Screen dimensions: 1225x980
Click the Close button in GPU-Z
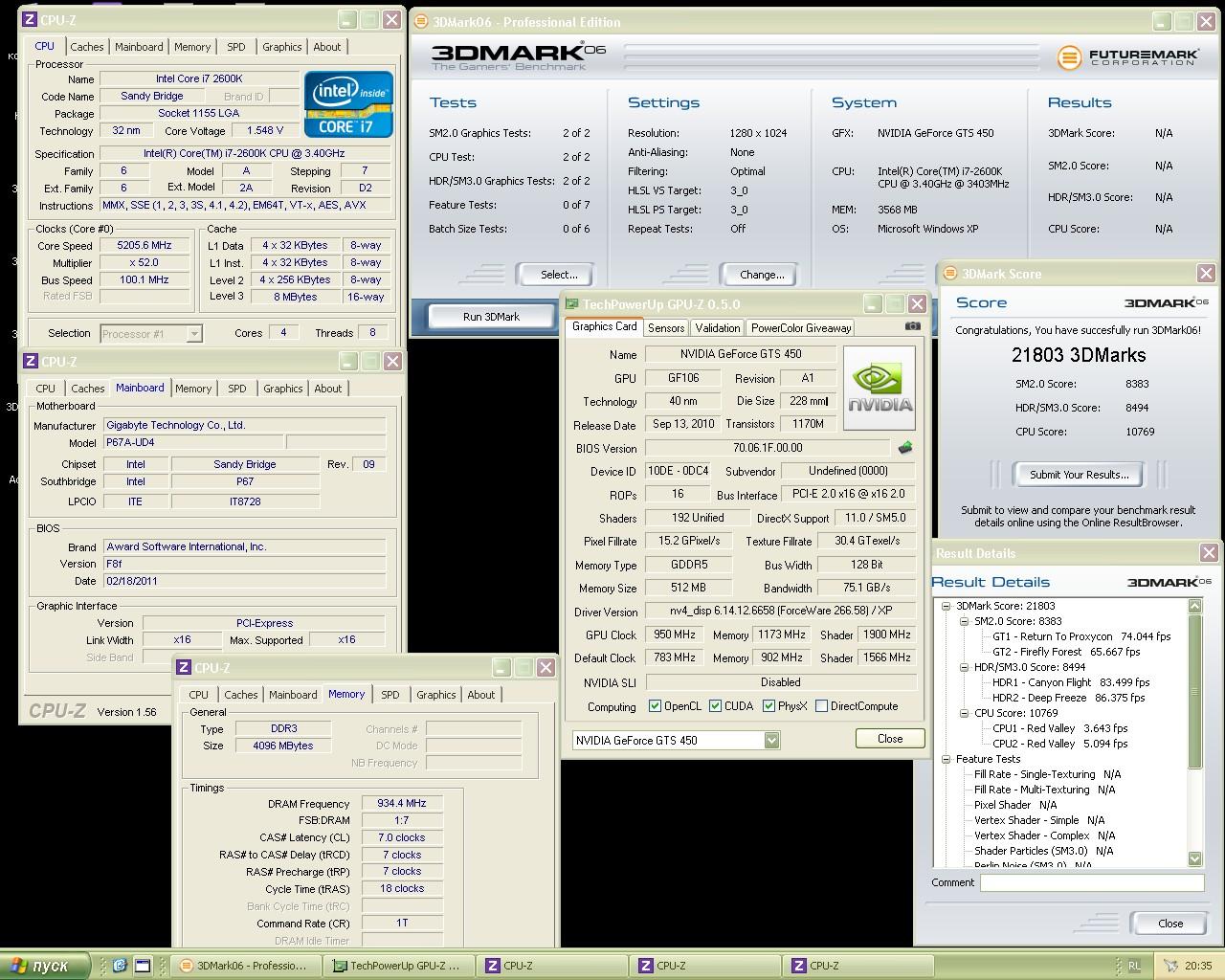tap(890, 738)
